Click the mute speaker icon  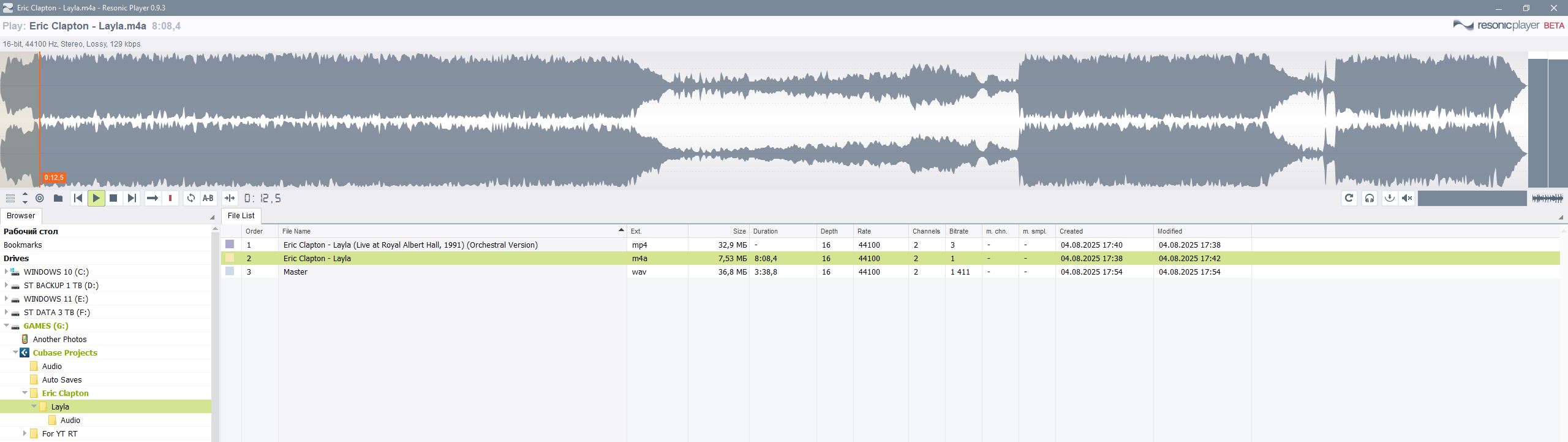point(1407,198)
